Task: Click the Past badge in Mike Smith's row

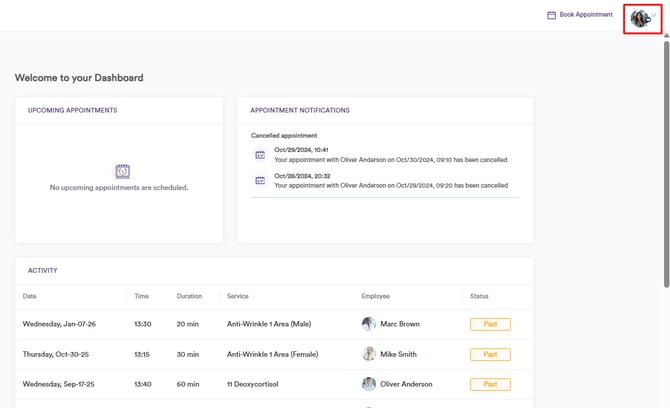Action: point(490,354)
